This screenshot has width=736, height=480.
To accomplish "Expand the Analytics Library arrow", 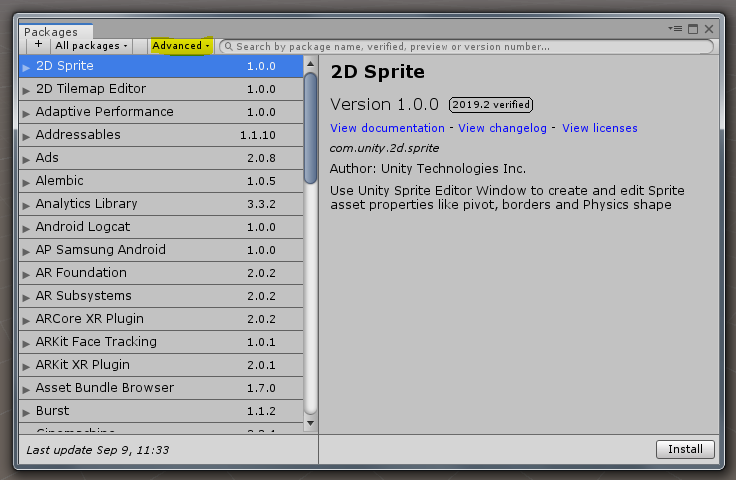I will coord(26,205).
